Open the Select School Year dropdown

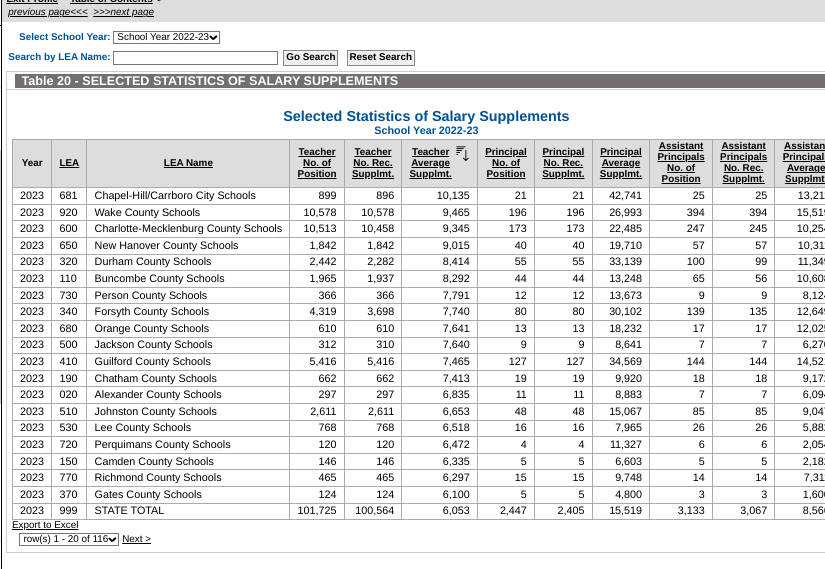[166, 37]
